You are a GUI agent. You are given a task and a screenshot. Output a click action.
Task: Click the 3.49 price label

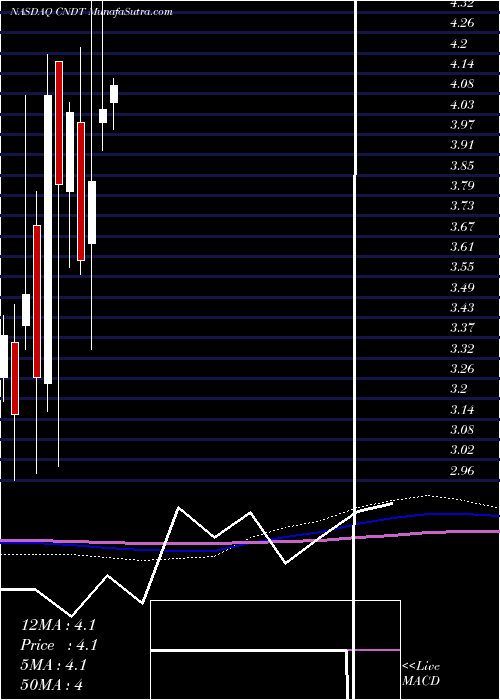point(462,288)
